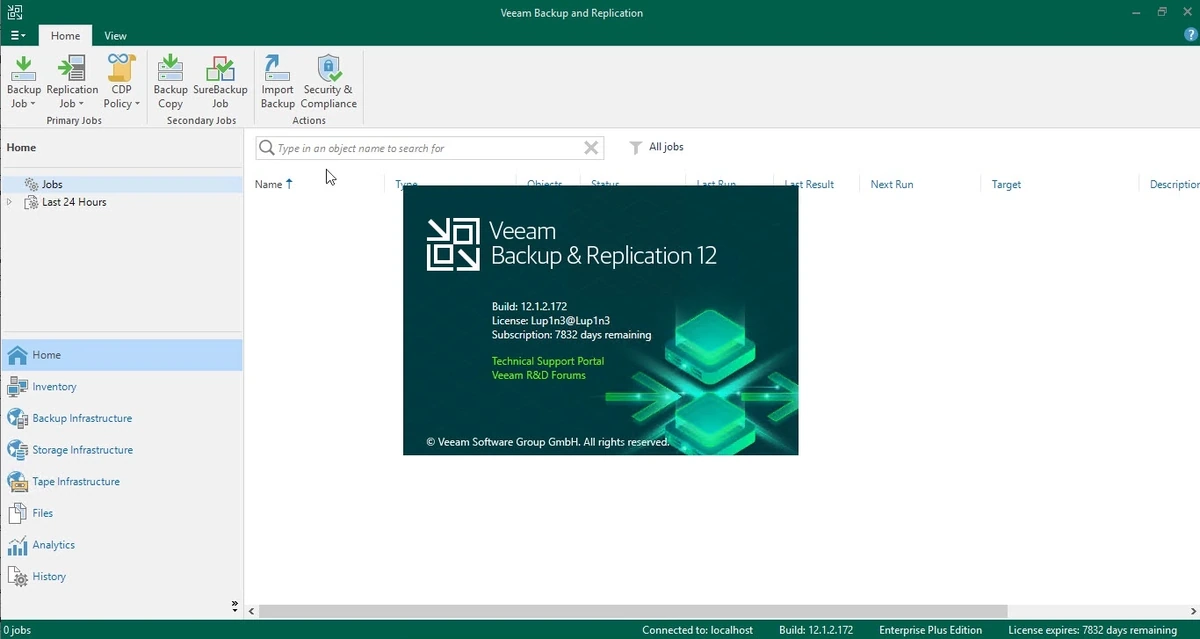This screenshot has width=1200, height=639.
Task: Sort by the Description column
Action: coord(1173,184)
